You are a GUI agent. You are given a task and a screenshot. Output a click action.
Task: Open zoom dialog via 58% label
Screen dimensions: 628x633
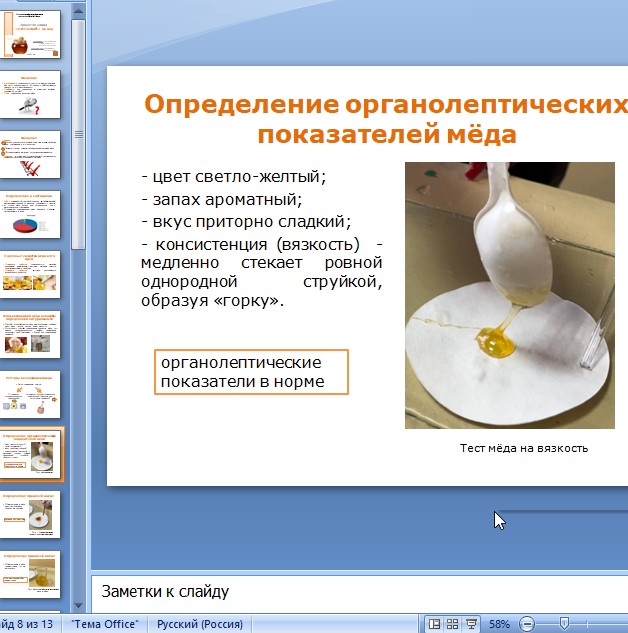coord(499,624)
